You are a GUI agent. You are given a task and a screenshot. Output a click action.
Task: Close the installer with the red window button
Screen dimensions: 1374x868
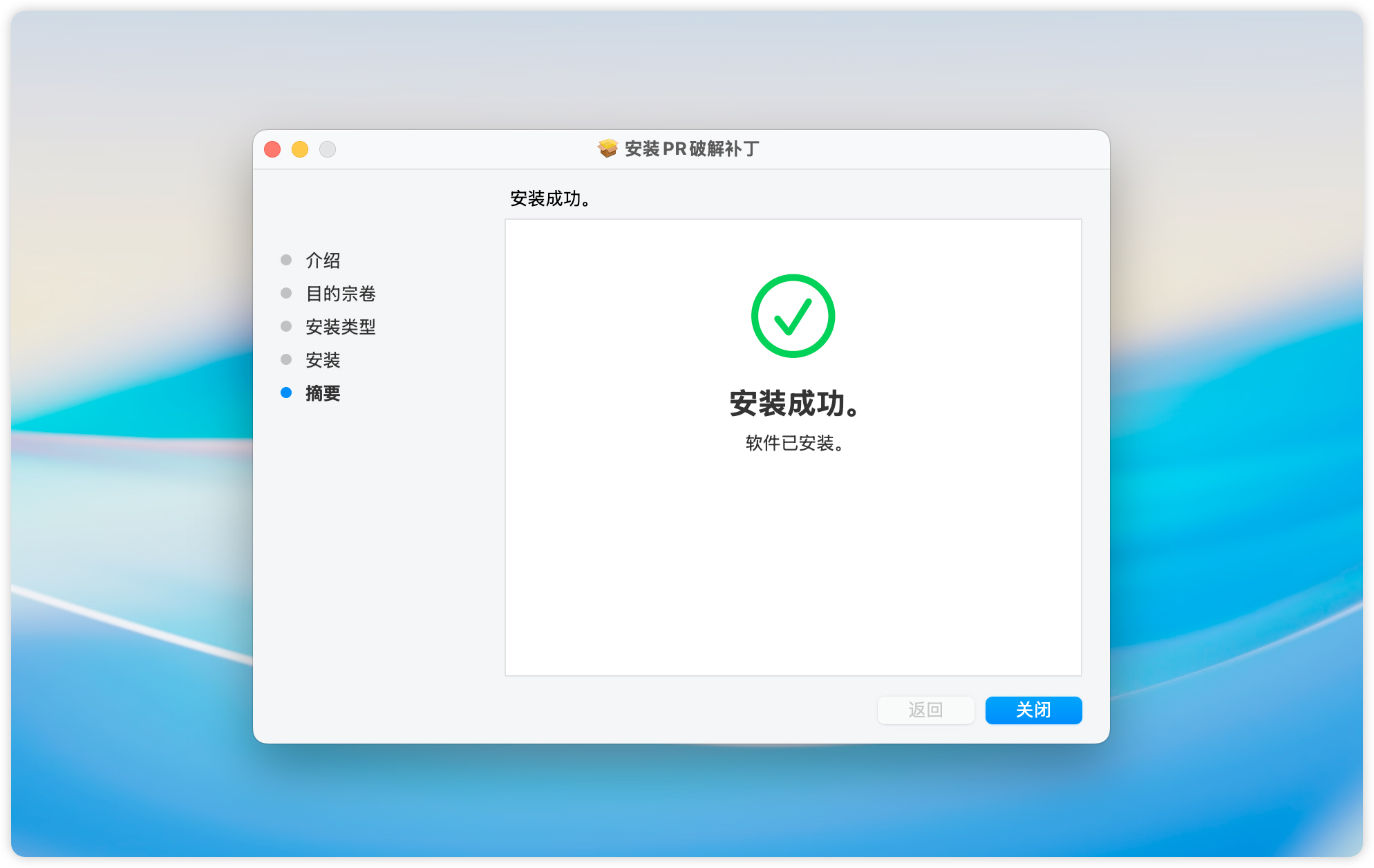coord(272,149)
